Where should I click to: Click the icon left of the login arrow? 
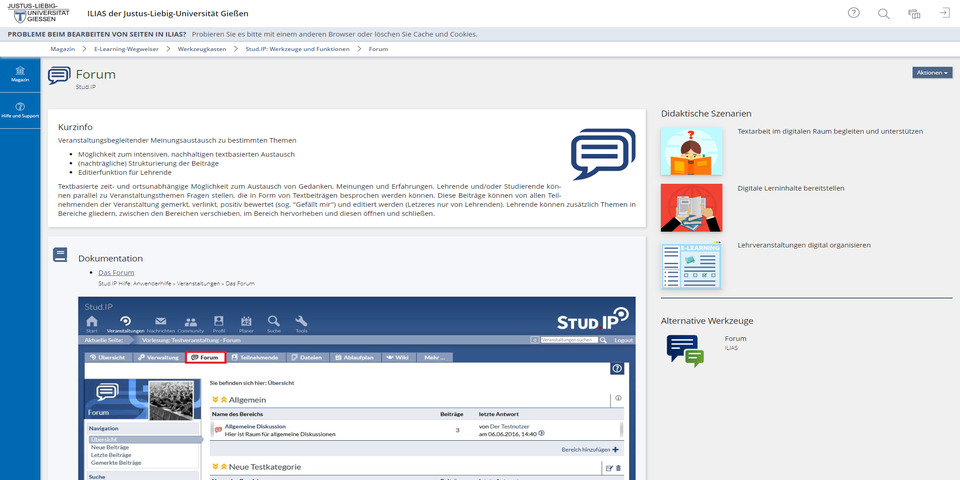tap(914, 13)
